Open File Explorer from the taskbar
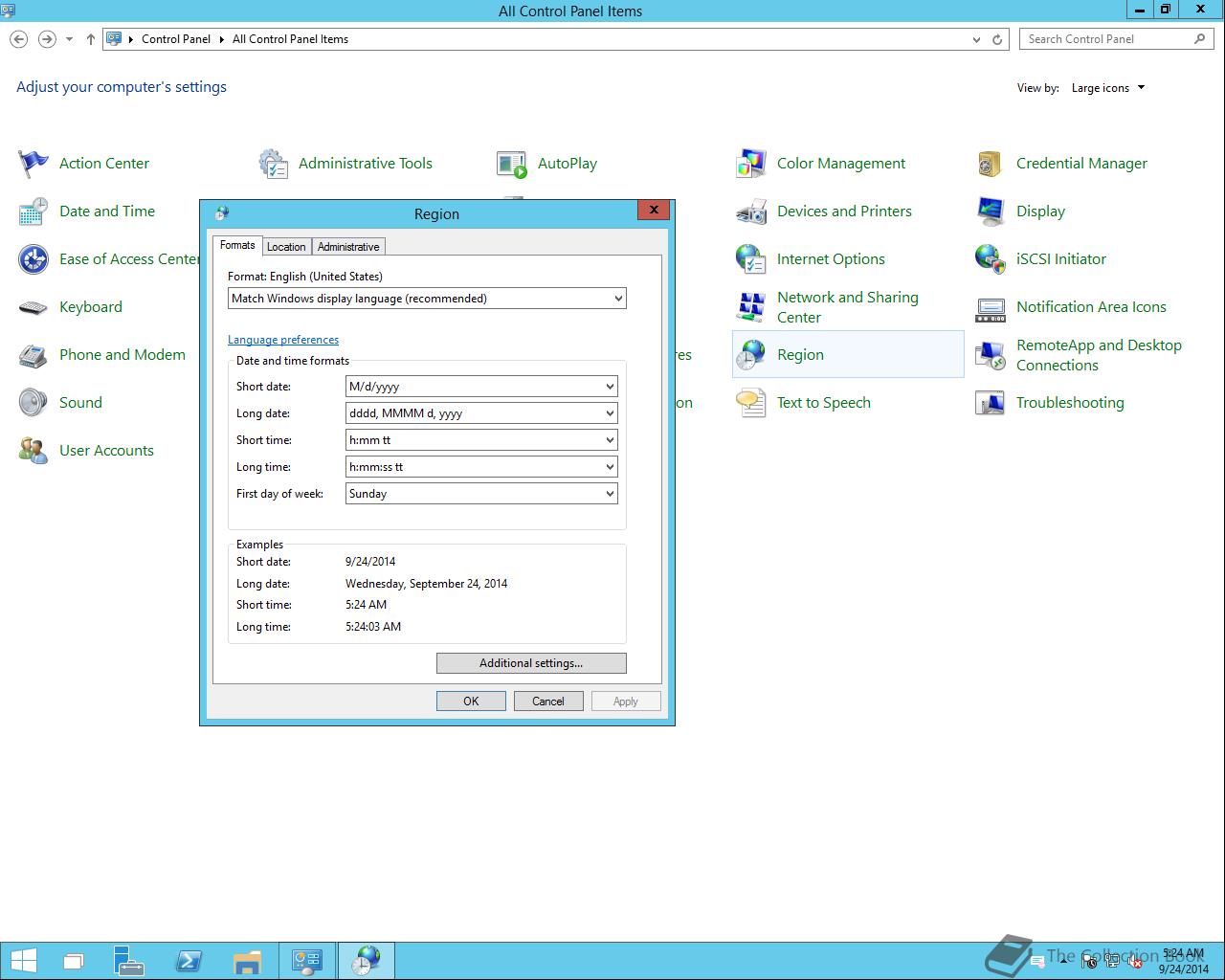The width and height of the screenshot is (1225, 980). tap(247, 961)
